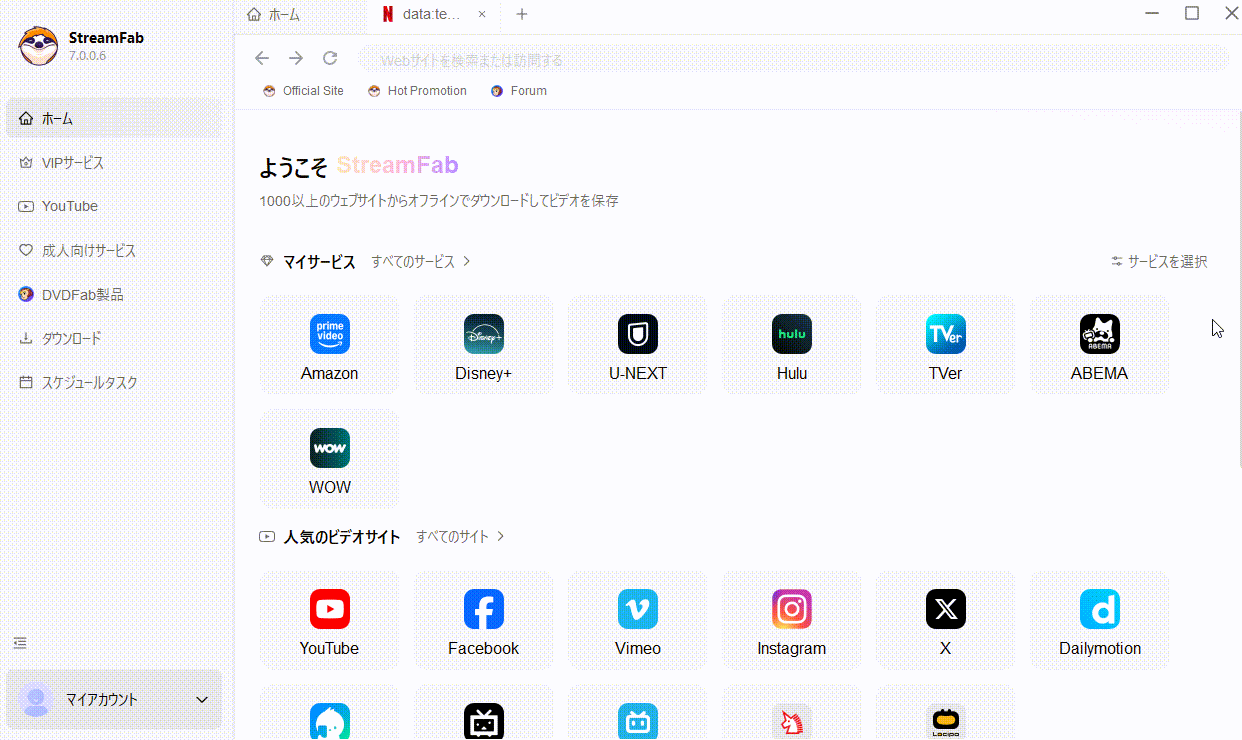Open the Official Site link

click(x=302, y=90)
